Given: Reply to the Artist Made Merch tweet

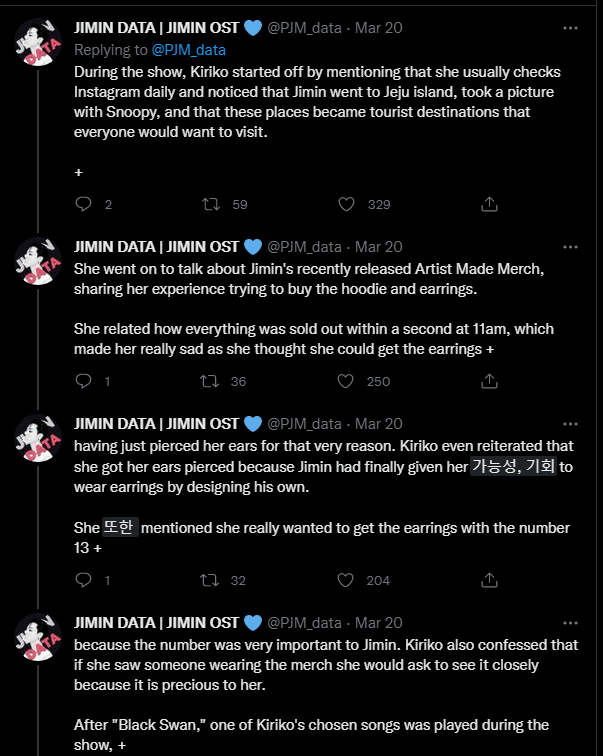Looking at the screenshot, I should pos(83,381).
